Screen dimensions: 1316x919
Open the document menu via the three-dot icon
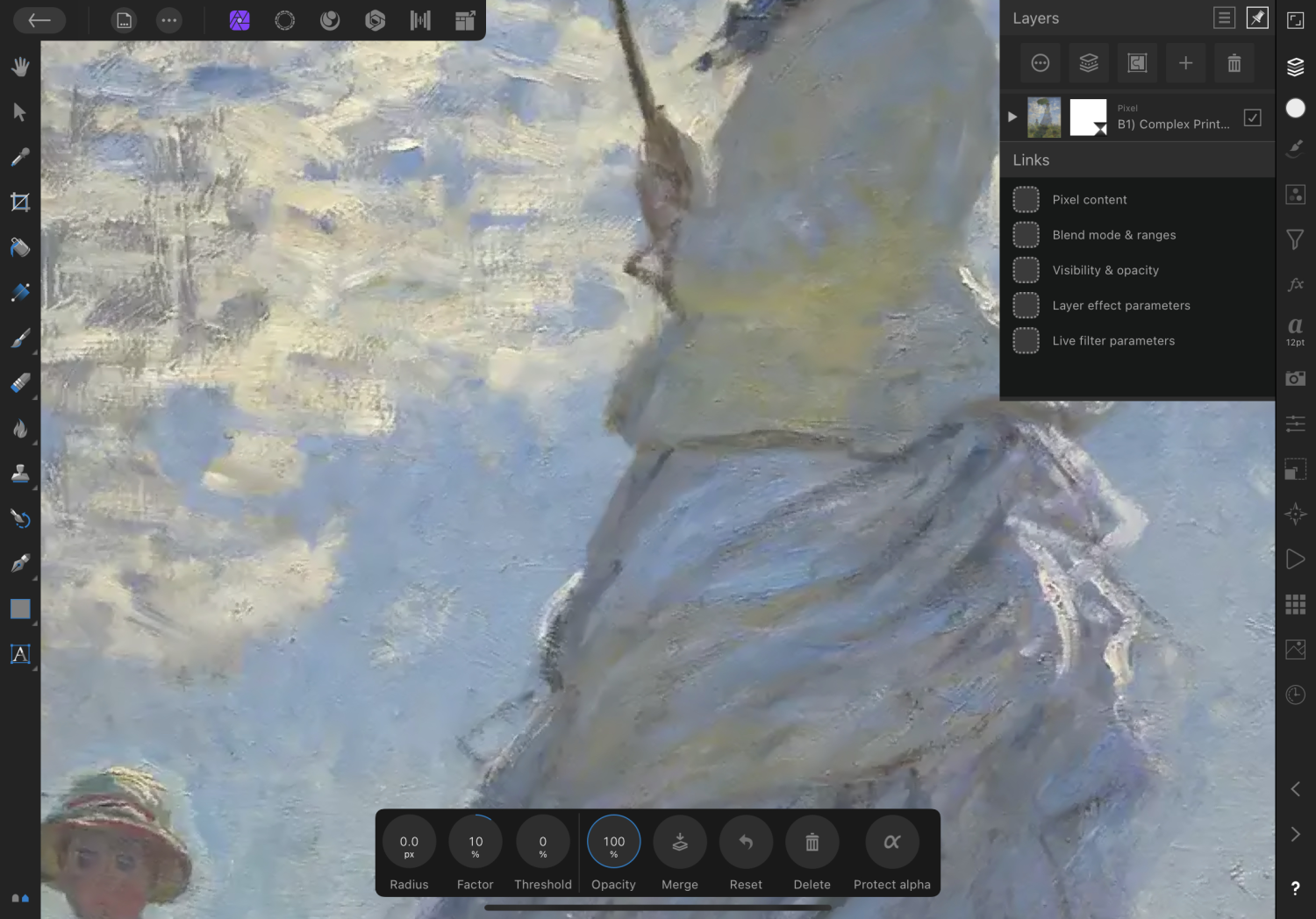point(168,19)
